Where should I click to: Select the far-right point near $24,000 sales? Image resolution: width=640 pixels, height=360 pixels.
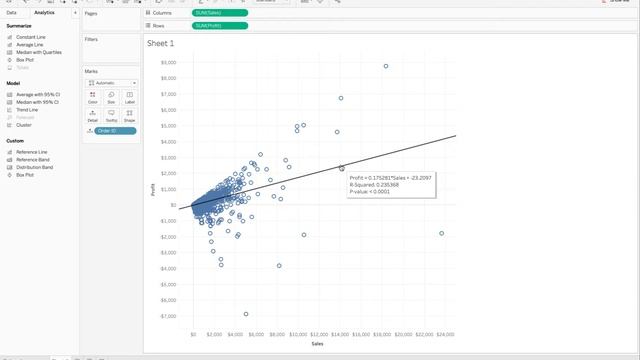(442, 233)
